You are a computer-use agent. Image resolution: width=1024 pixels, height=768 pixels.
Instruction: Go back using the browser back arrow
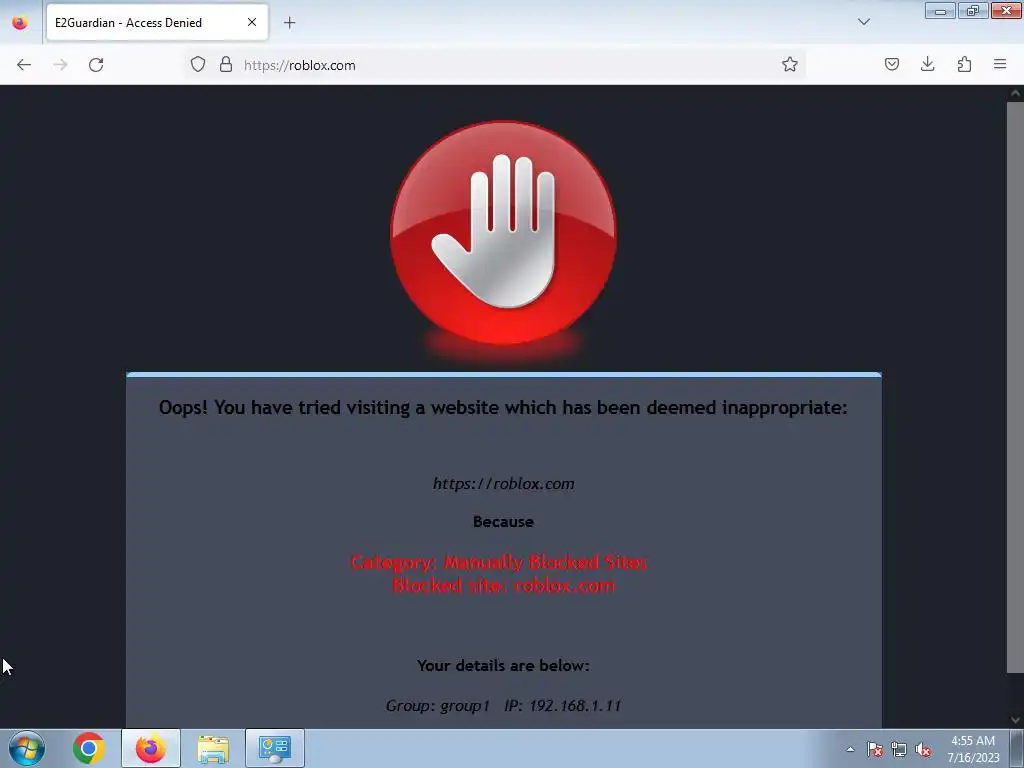[24, 65]
